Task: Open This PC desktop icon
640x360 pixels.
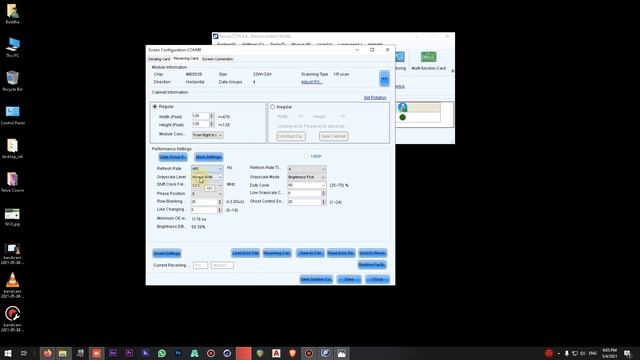Action: click(x=12, y=47)
